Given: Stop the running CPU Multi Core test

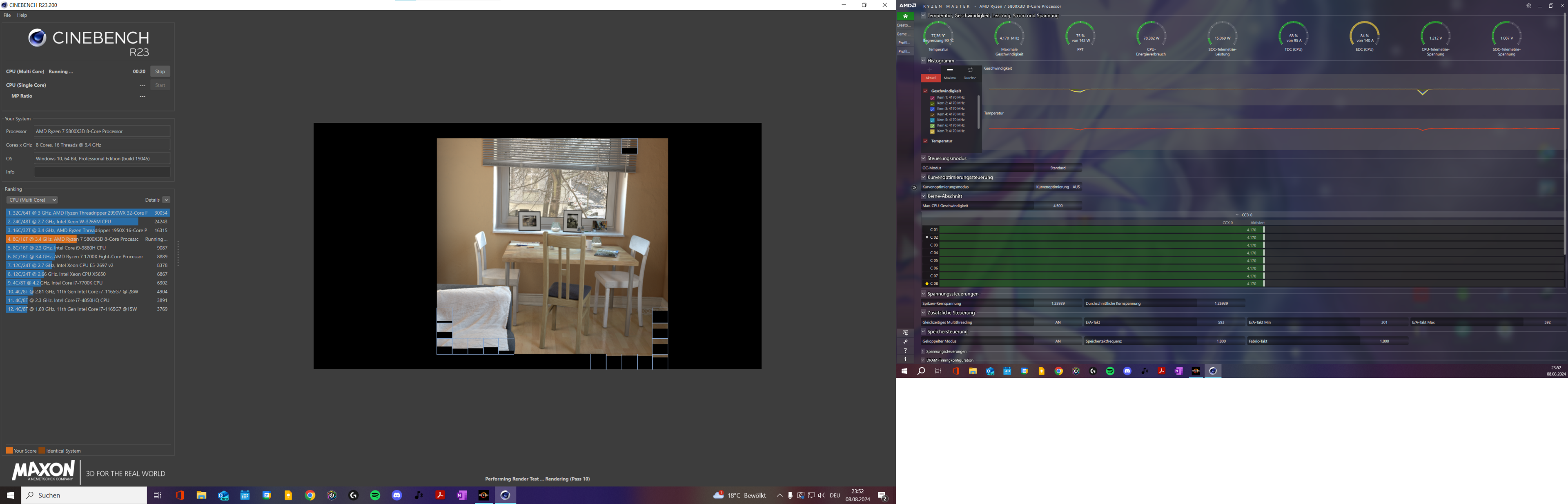Looking at the screenshot, I should 160,71.
